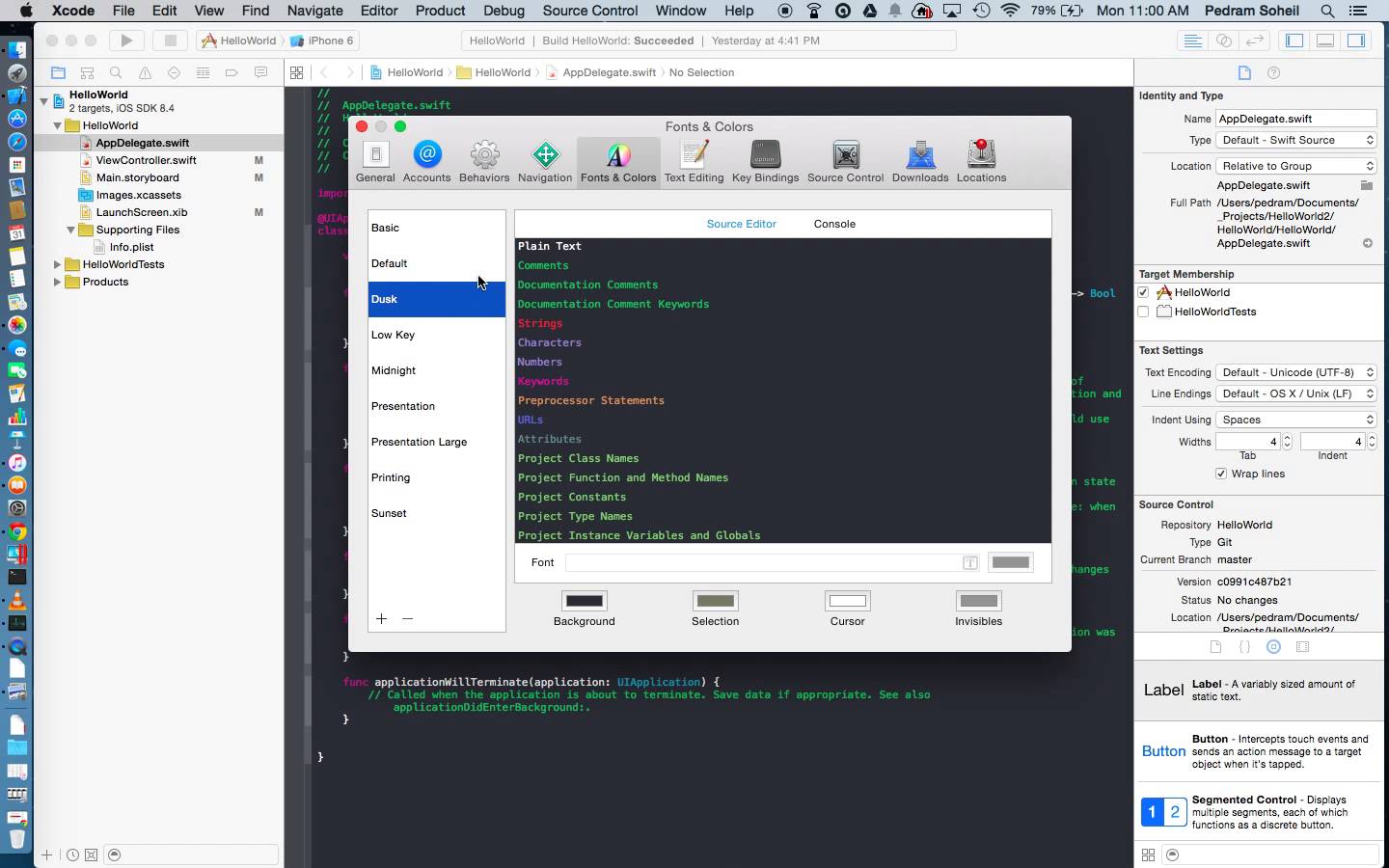Adjust the Indent width stepper
The width and height of the screenshot is (1389, 868).
tap(1372, 442)
